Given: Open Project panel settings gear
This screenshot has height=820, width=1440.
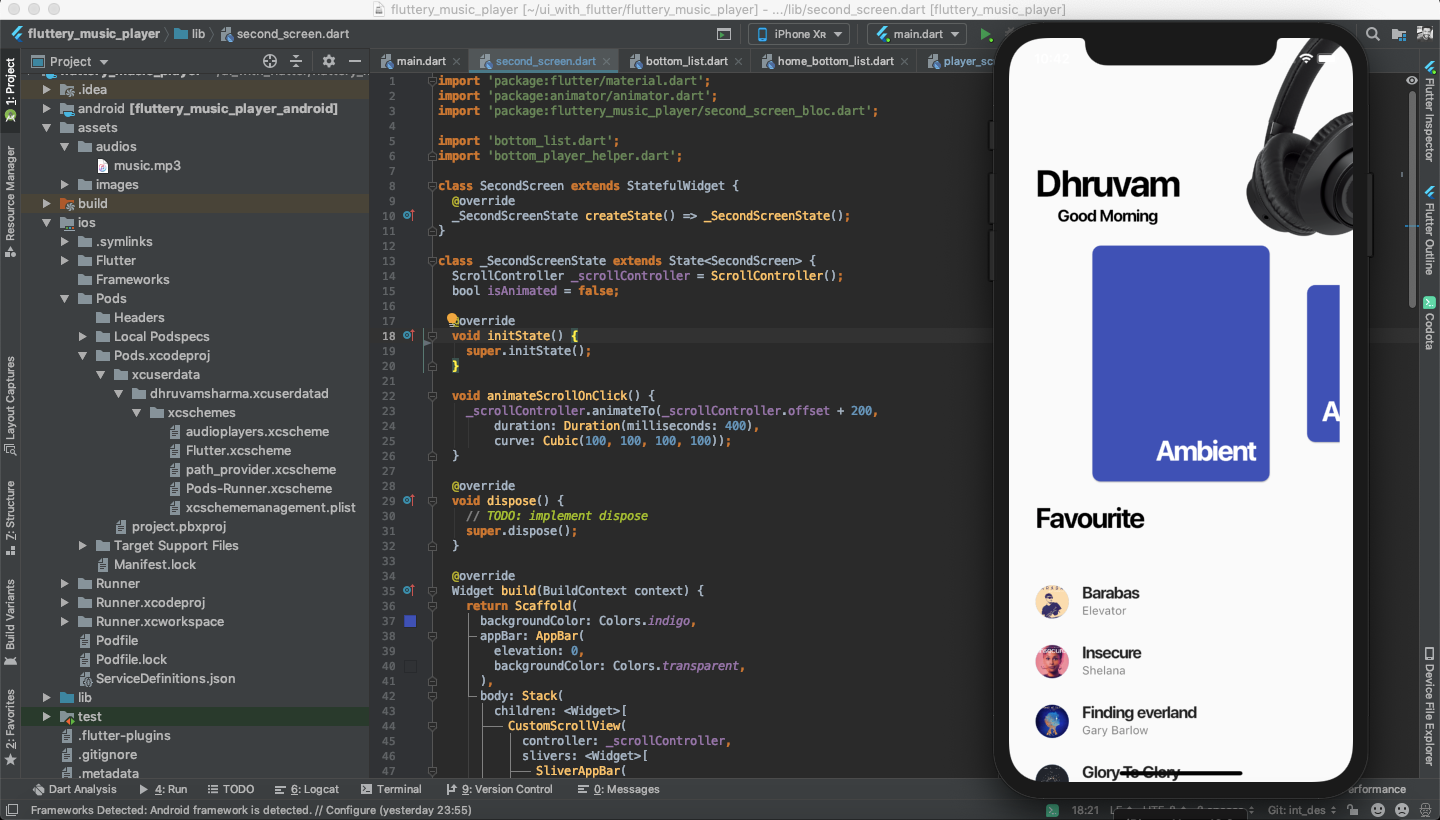Looking at the screenshot, I should coord(329,61).
